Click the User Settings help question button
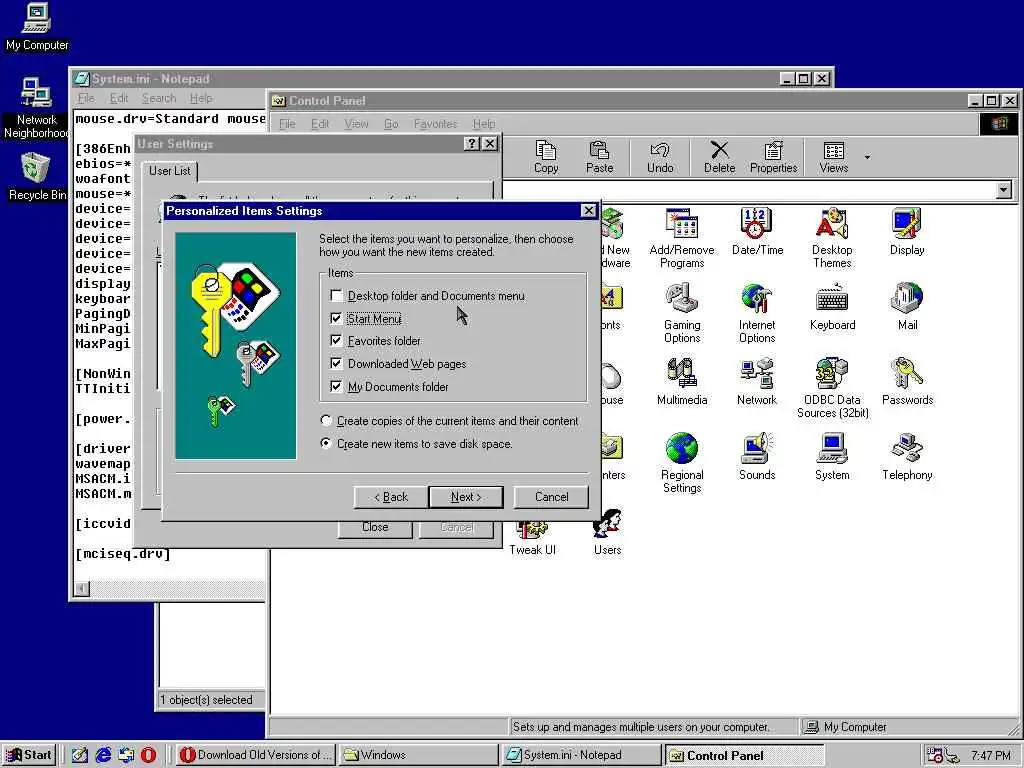Screen dimensions: 1024x768 coord(472,144)
